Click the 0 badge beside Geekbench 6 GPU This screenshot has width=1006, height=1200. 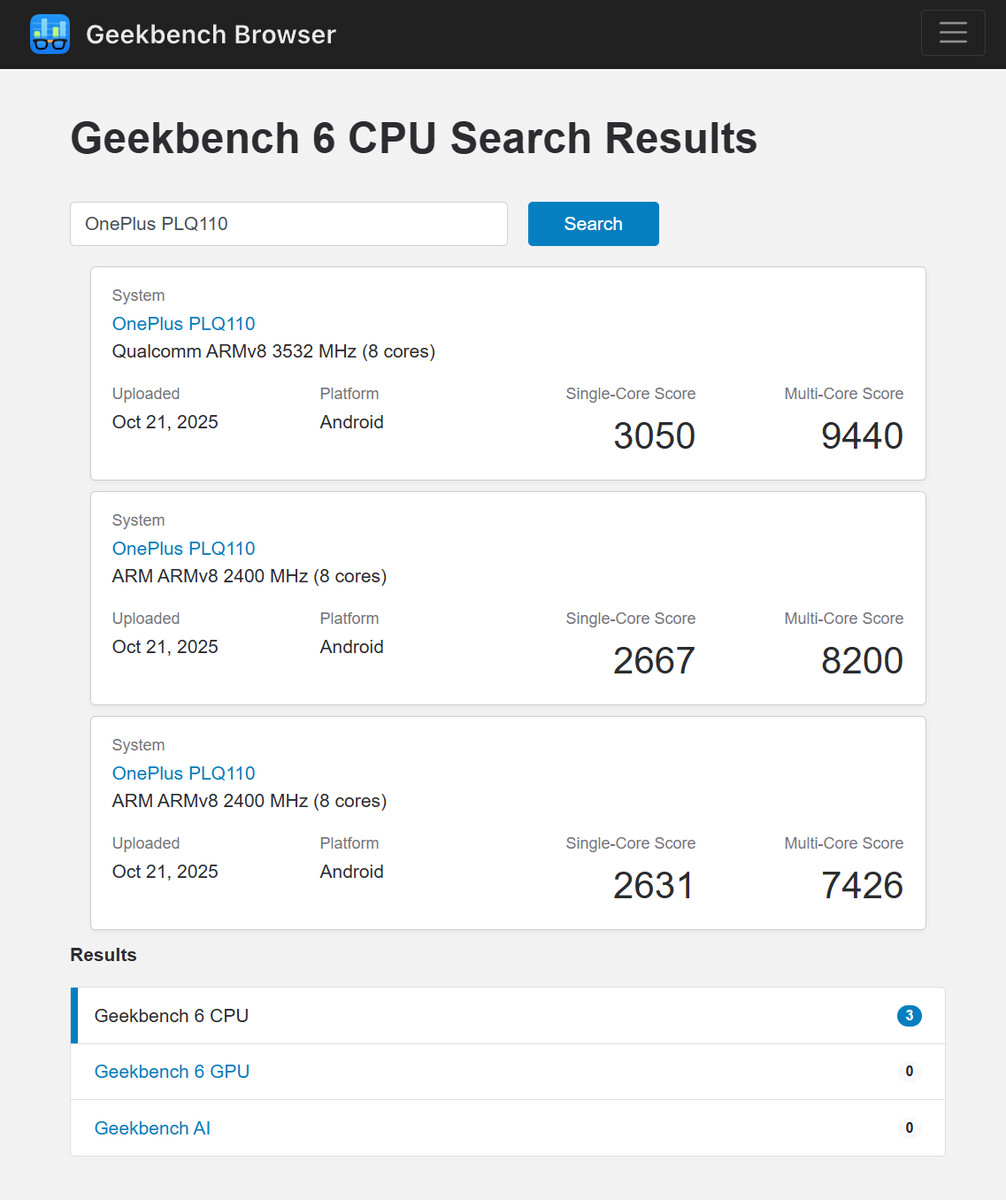(x=909, y=1072)
